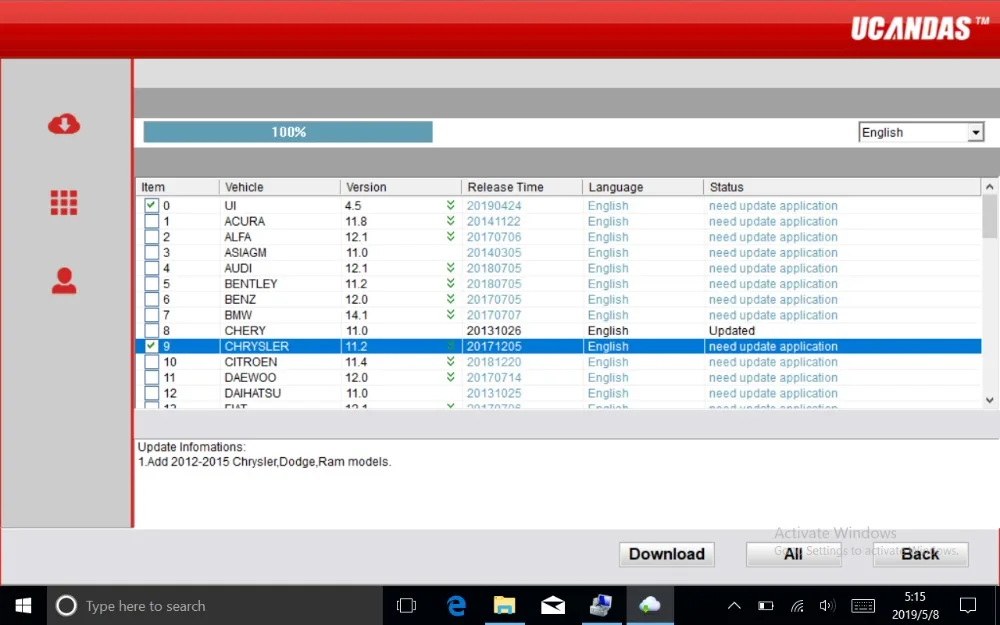This screenshot has height=625, width=1000.
Task: Sort by the Release Time column header
Action: (x=522, y=187)
